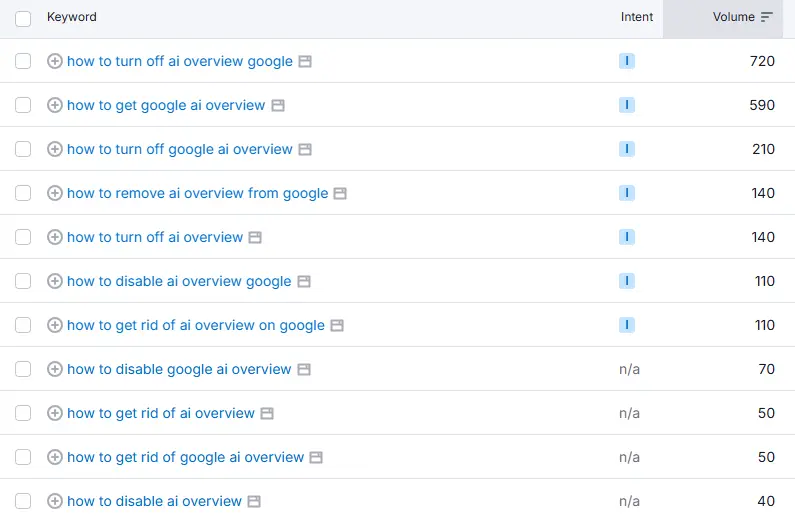The image size is (795, 522).
Task: Open keyword link 'how to disable ai overview'
Action: tap(155, 502)
